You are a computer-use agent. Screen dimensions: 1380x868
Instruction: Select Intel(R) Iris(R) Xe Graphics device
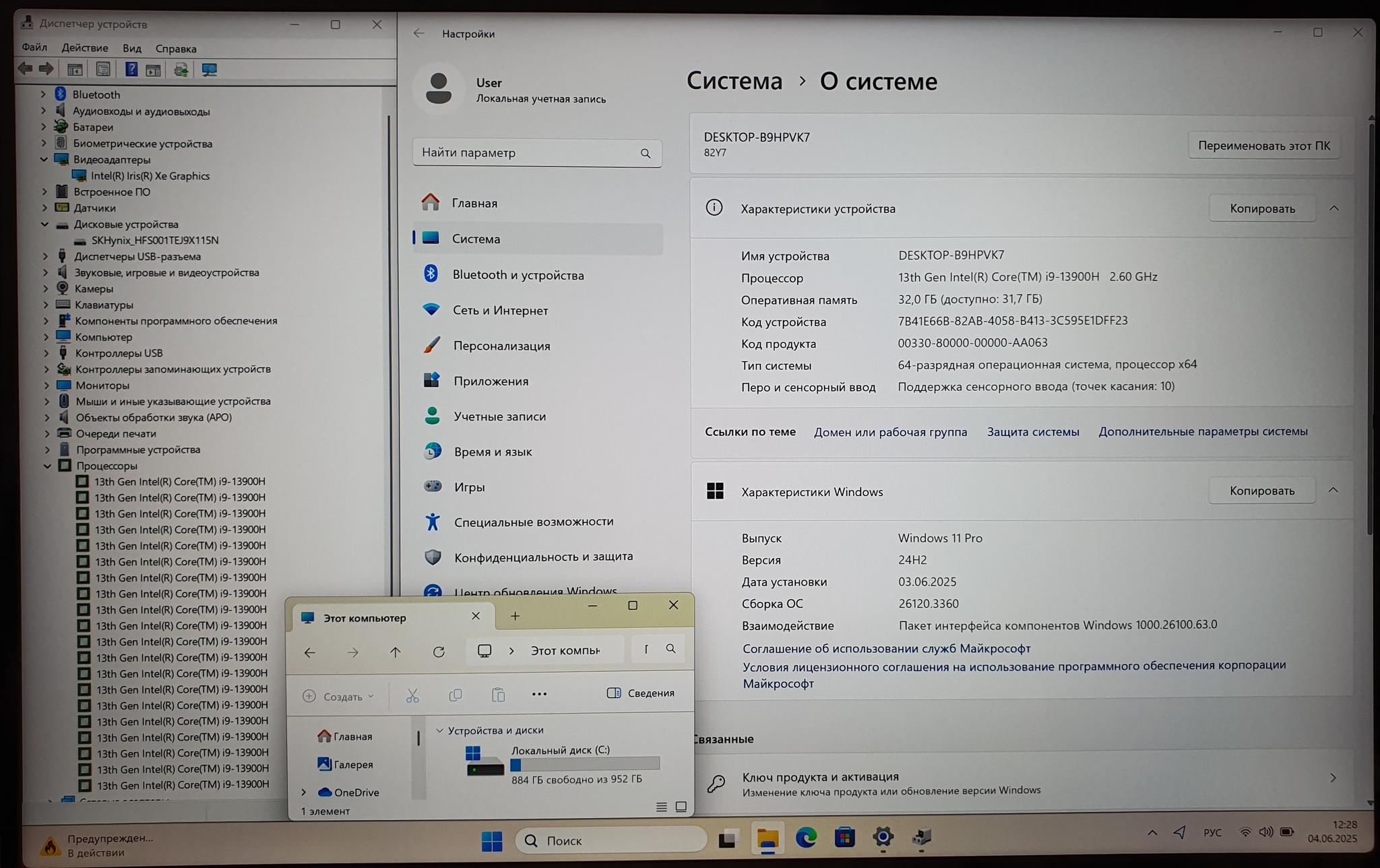click(x=150, y=176)
